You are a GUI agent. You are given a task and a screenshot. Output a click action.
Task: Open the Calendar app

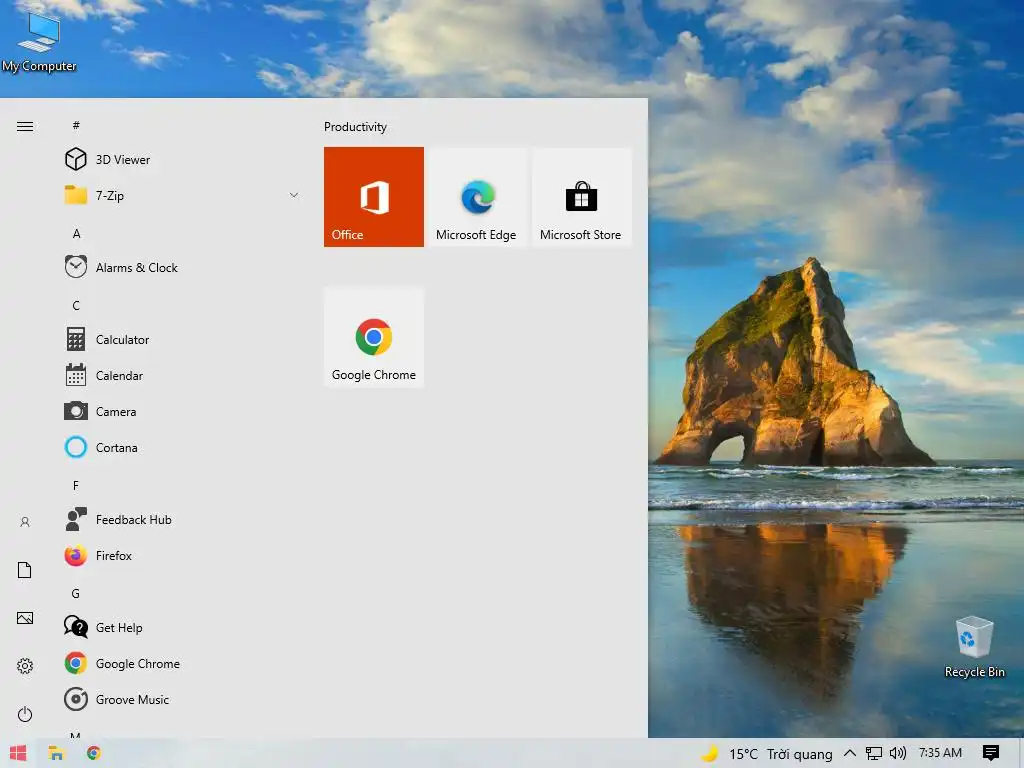(182, 376)
